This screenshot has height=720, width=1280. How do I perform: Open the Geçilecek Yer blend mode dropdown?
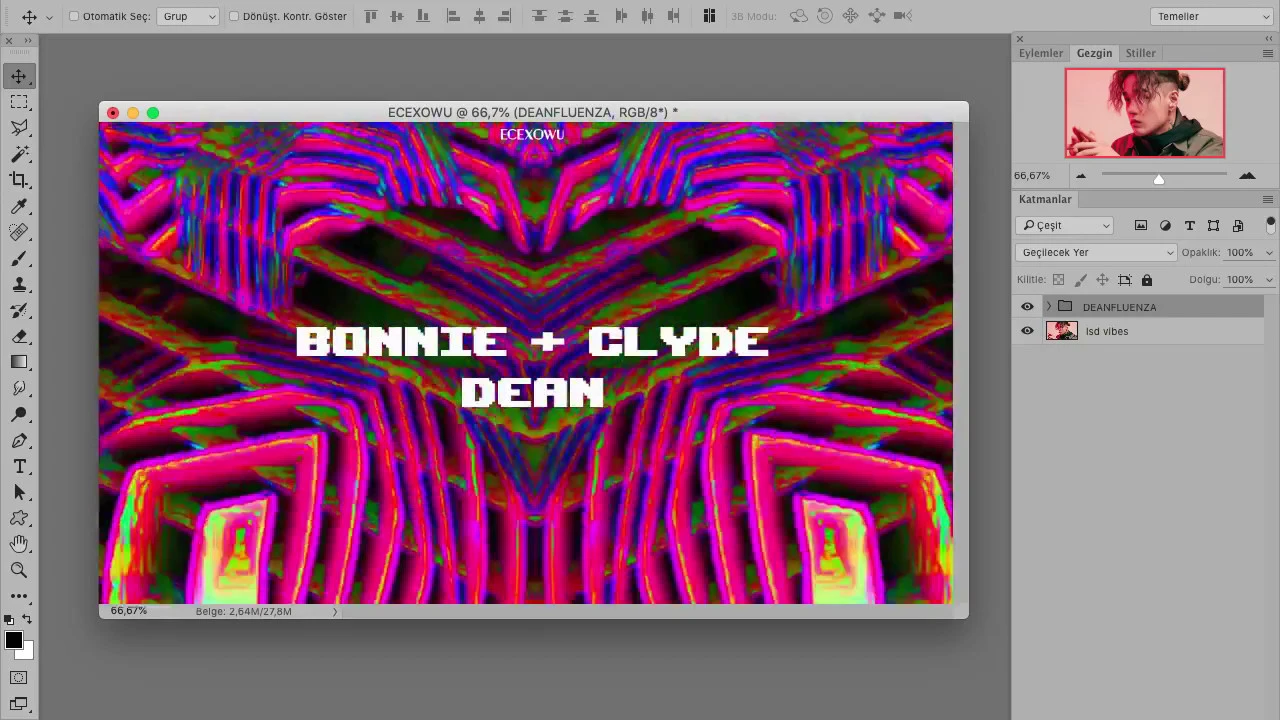1096,253
